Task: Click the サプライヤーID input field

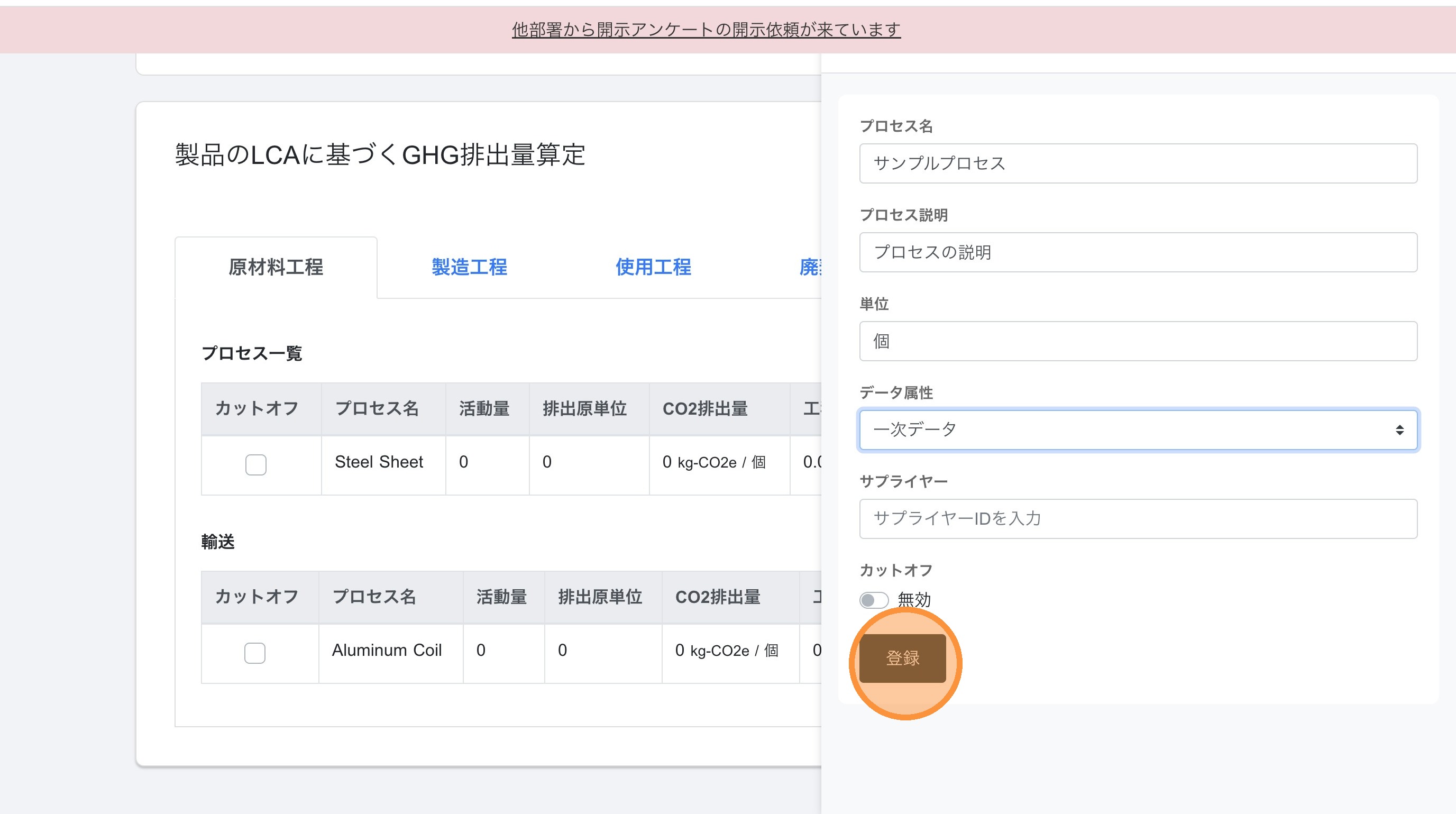Action: click(1137, 518)
